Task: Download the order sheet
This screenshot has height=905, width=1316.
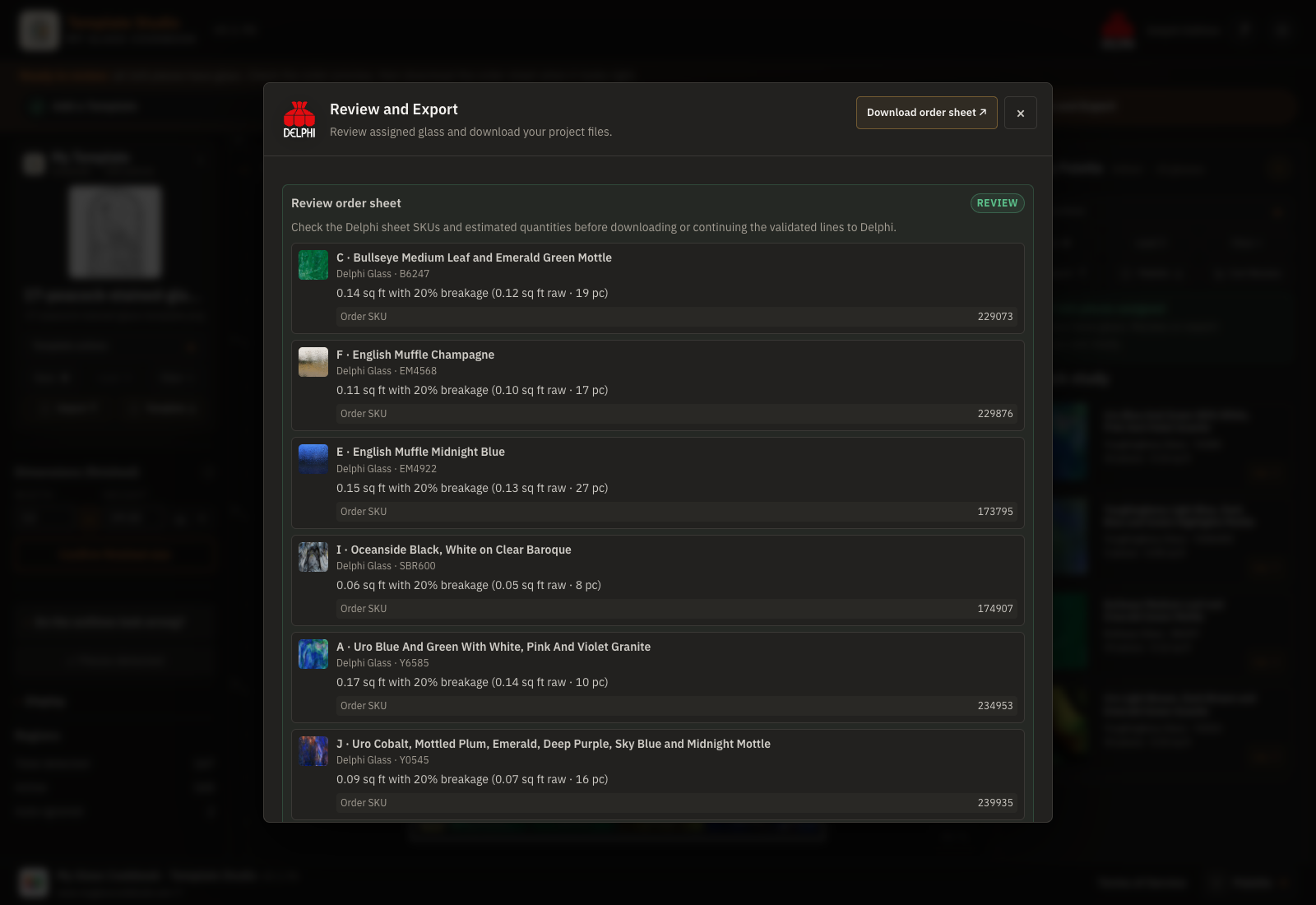Action: point(927,113)
